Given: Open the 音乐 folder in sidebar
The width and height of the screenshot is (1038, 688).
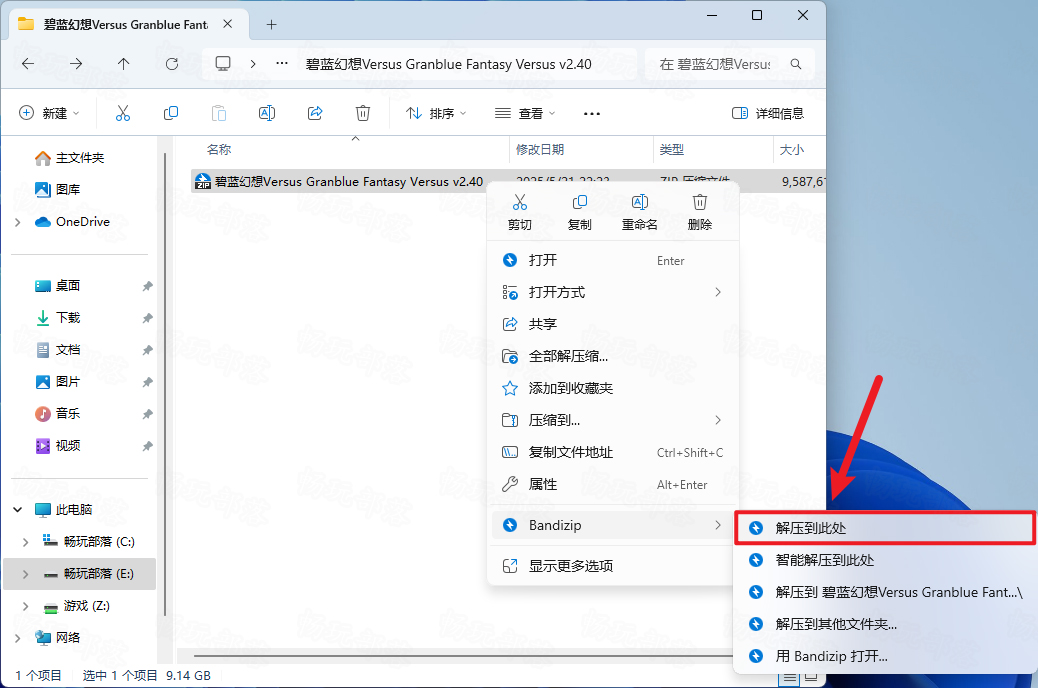Looking at the screenshot, I should [58, 414].
